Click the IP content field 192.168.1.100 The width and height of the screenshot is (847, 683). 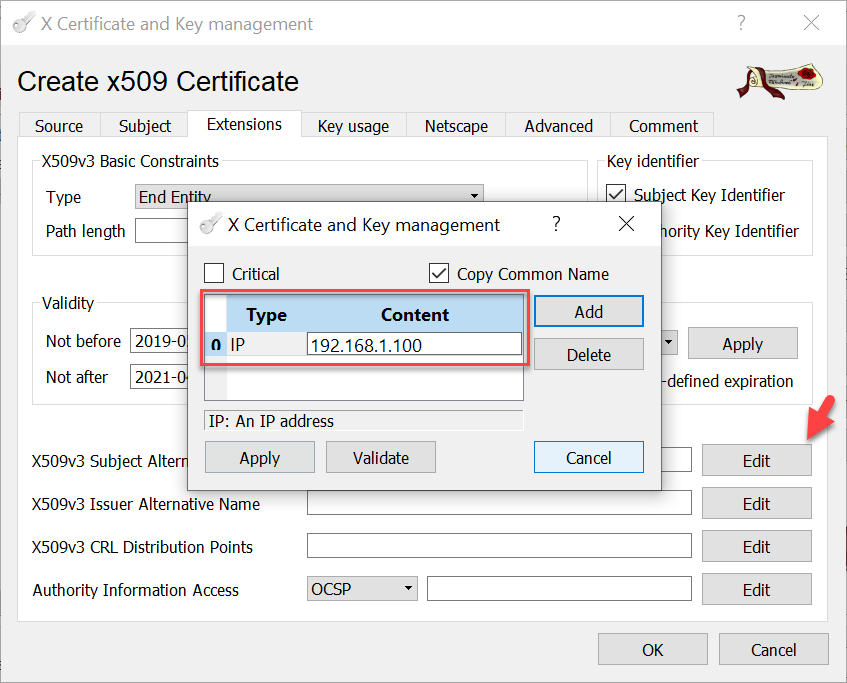[413, 345]
